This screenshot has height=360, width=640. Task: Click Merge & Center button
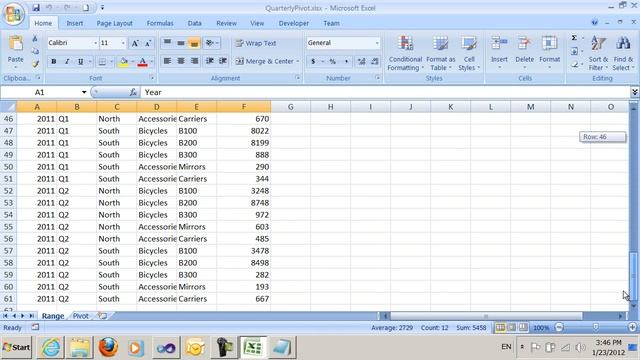pos(265,61)
